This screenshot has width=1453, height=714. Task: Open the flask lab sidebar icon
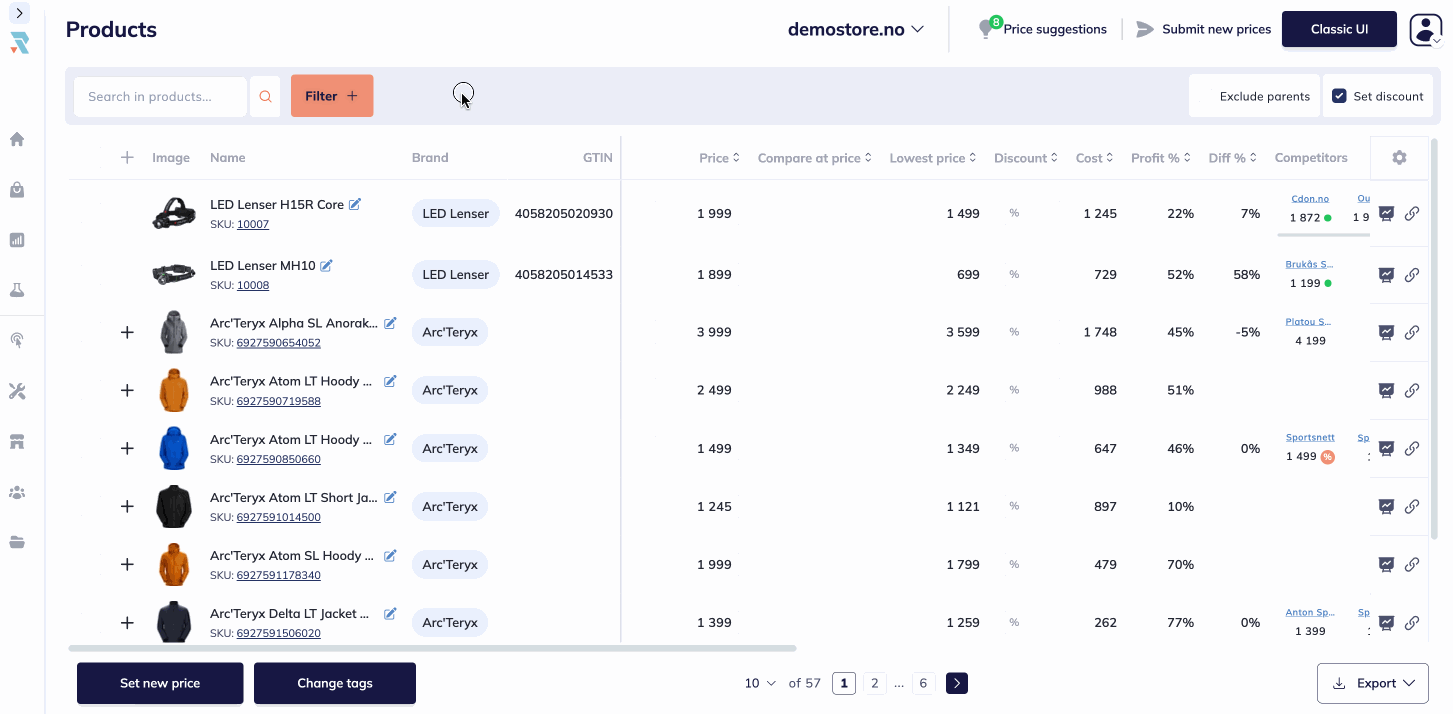pos(17,290)
